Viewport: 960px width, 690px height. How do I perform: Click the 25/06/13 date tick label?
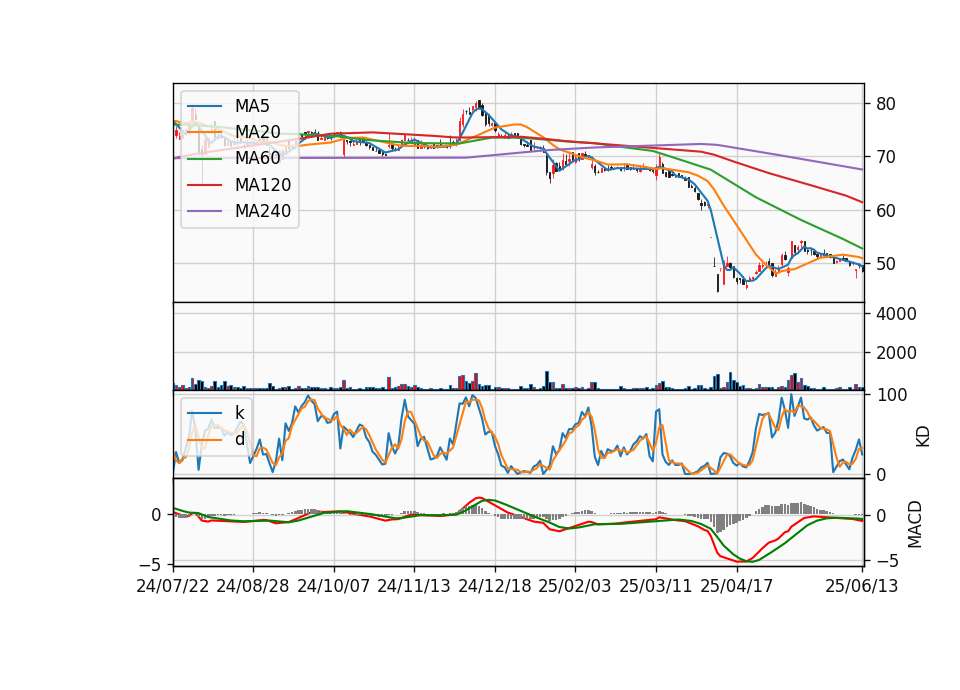click(861, 586)
